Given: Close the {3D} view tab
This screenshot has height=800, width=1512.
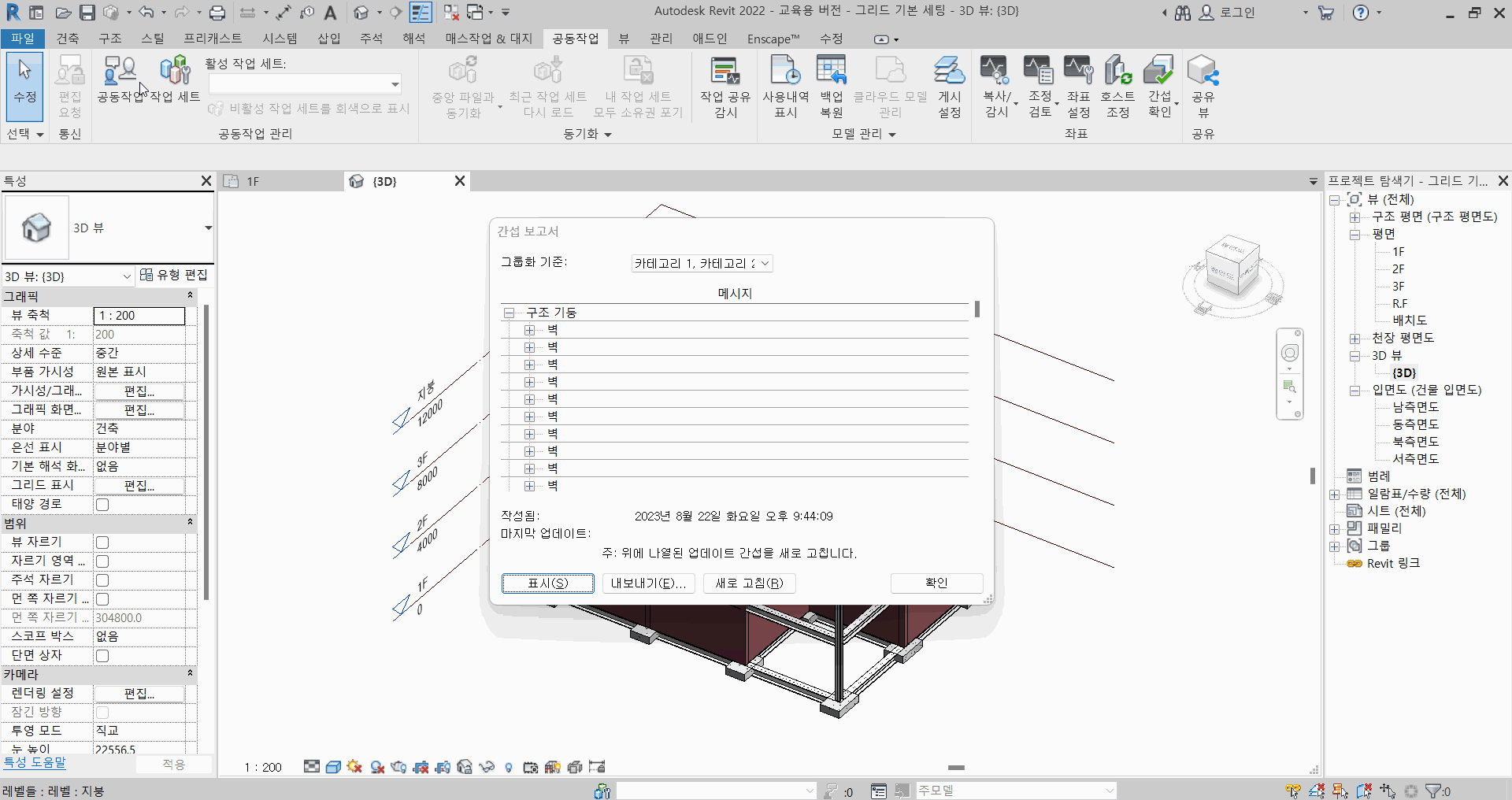Looking at the screenshot, I should tap(460, 181).
